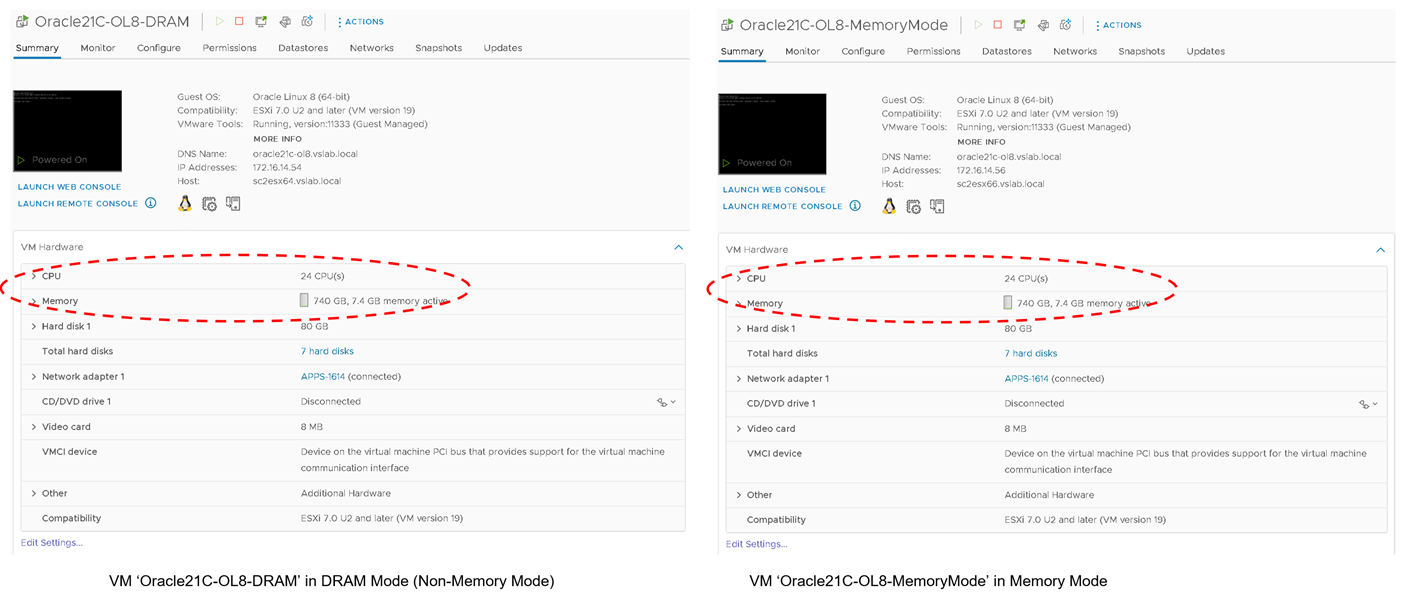Open 7 hard disks link in MemoryMode VM

(x=1031, y=353)
